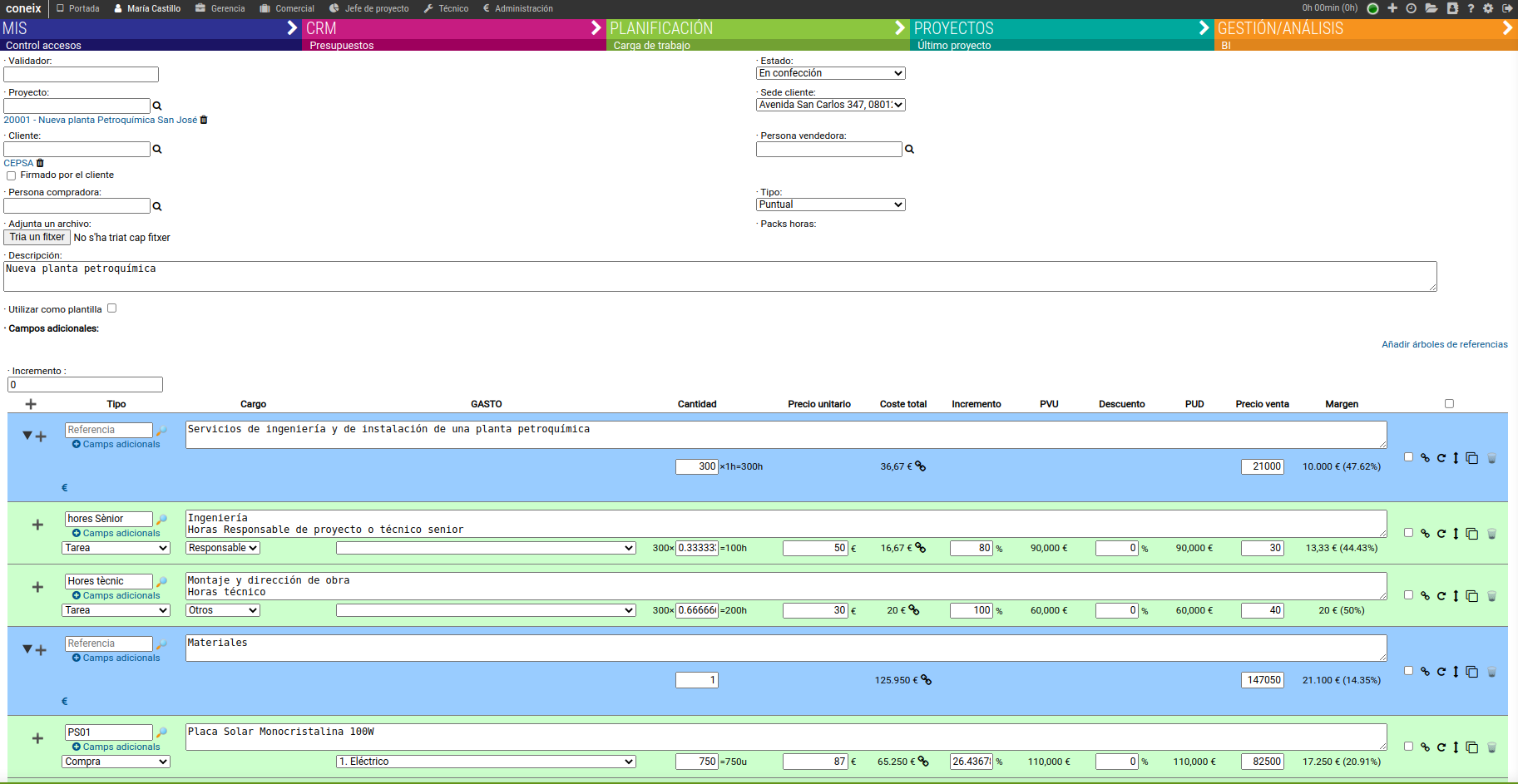Click the move arrows icon in Ingeniería row
This screenshot has width=1518, height=784.
(1456, 534)
